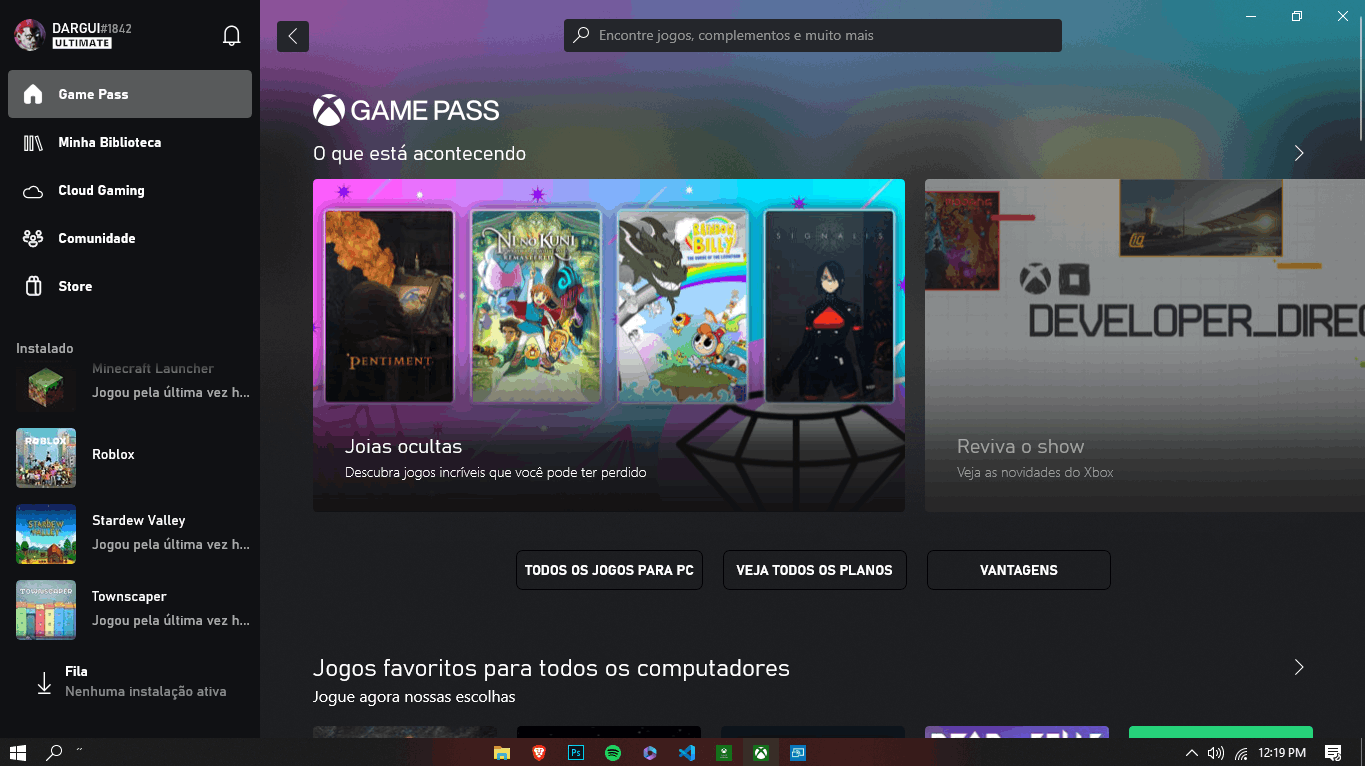Click Jogos favoritos para todos os computadores heading

(551, 668)
